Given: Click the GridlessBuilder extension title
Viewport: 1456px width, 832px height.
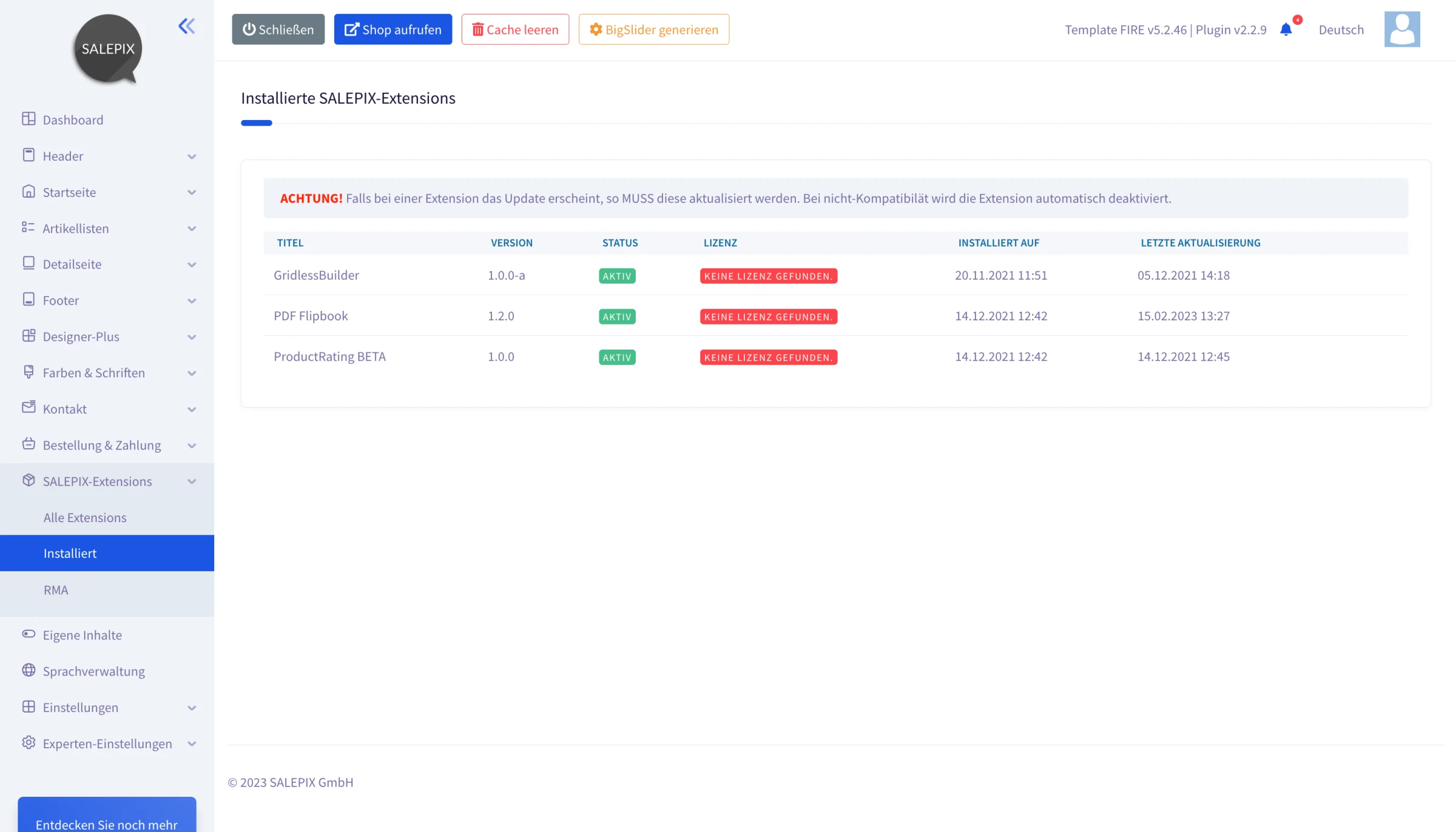Looking at the screenshot, I should click(x=316, y=275).
